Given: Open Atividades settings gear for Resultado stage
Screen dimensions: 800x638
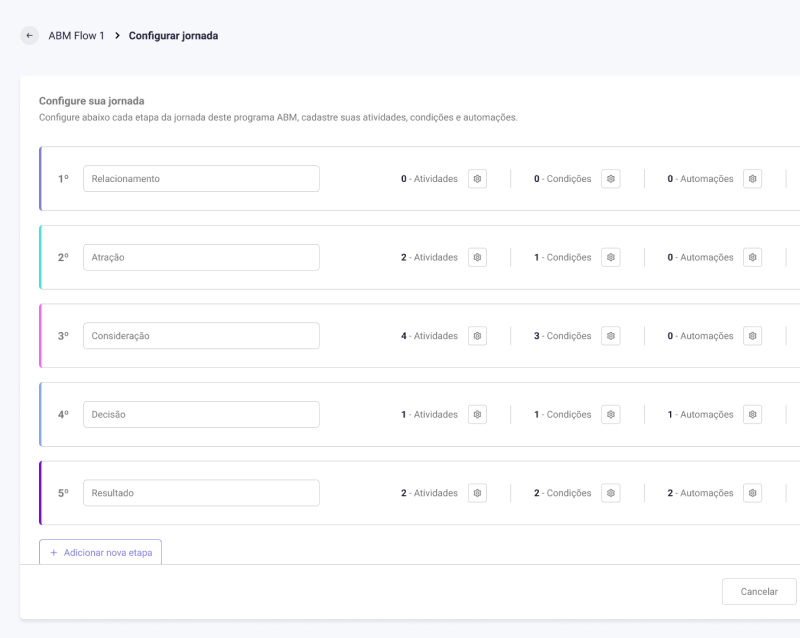Looking at the screenshot, I should tap(477, 493).
